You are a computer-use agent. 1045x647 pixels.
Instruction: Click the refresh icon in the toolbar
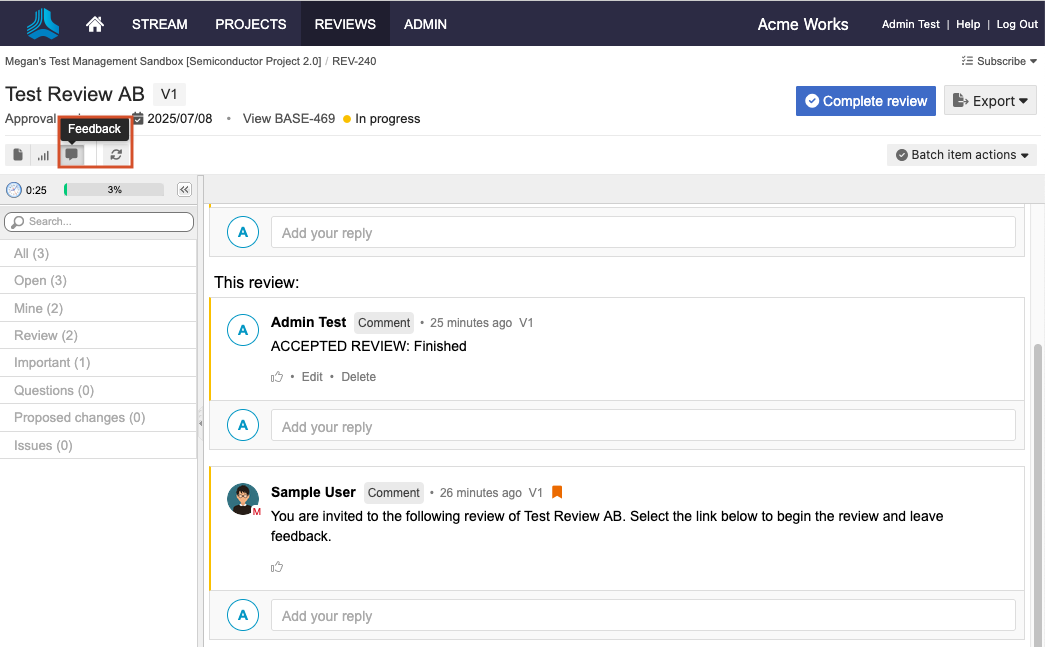click(x=116, y=155)
